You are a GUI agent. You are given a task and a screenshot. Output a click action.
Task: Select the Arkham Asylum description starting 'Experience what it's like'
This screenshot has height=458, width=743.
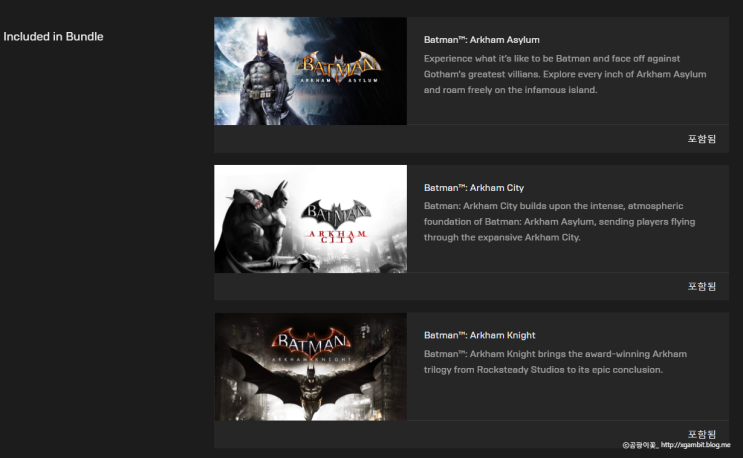565,74
